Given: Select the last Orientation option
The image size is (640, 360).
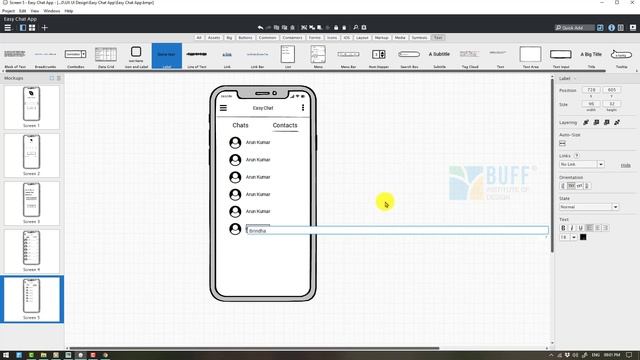Looking at the screenshot, I should tap(587, 186).
